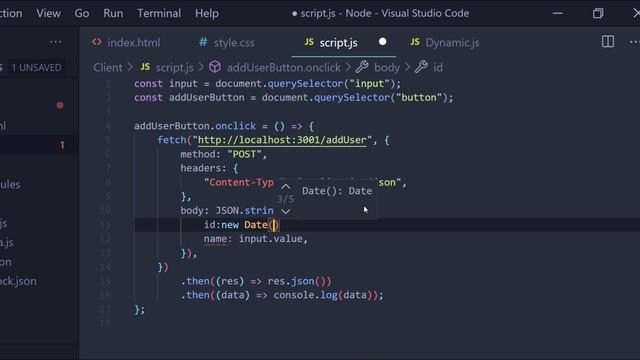Click the unsaved dot on script.js tab

coord(382,42)
